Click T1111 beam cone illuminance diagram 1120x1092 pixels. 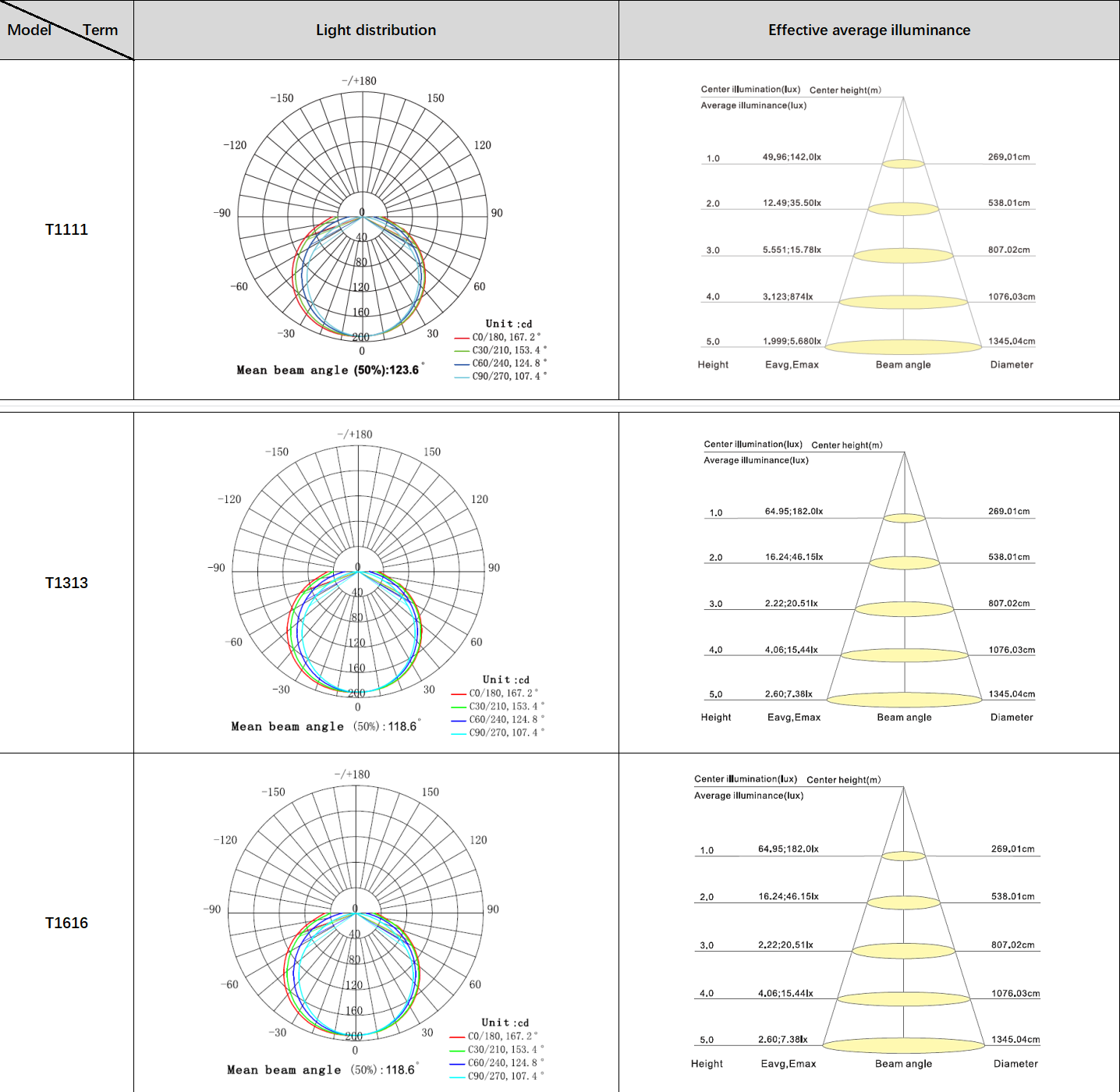coord(903,226)
